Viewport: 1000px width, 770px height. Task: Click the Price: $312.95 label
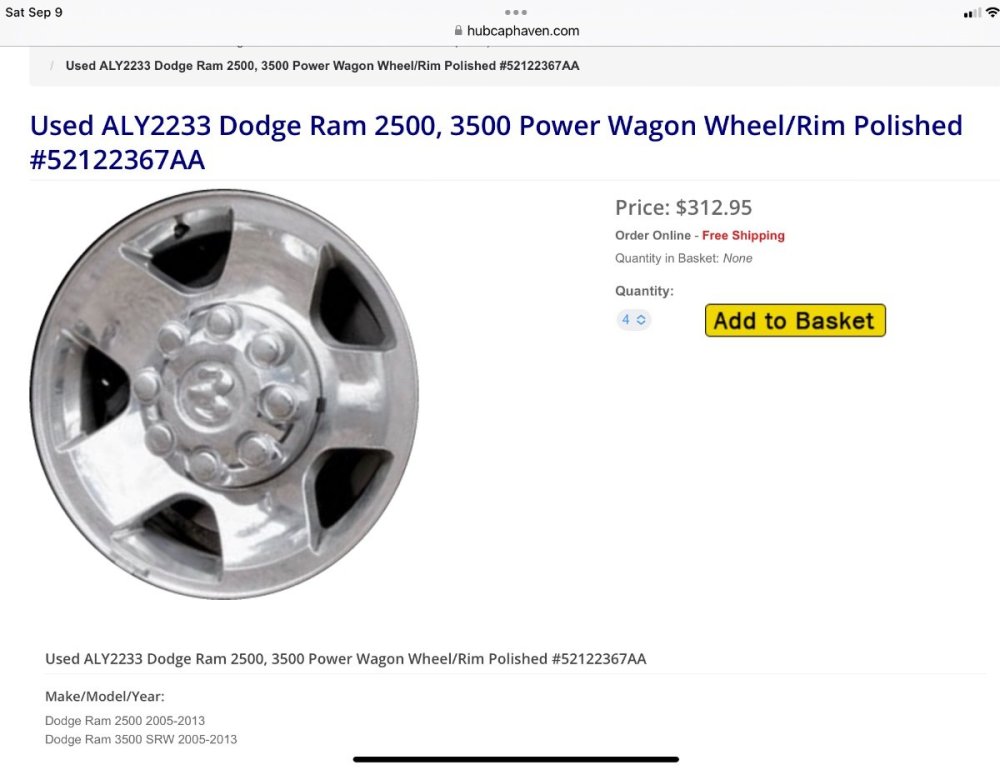[x=683, y=207]
